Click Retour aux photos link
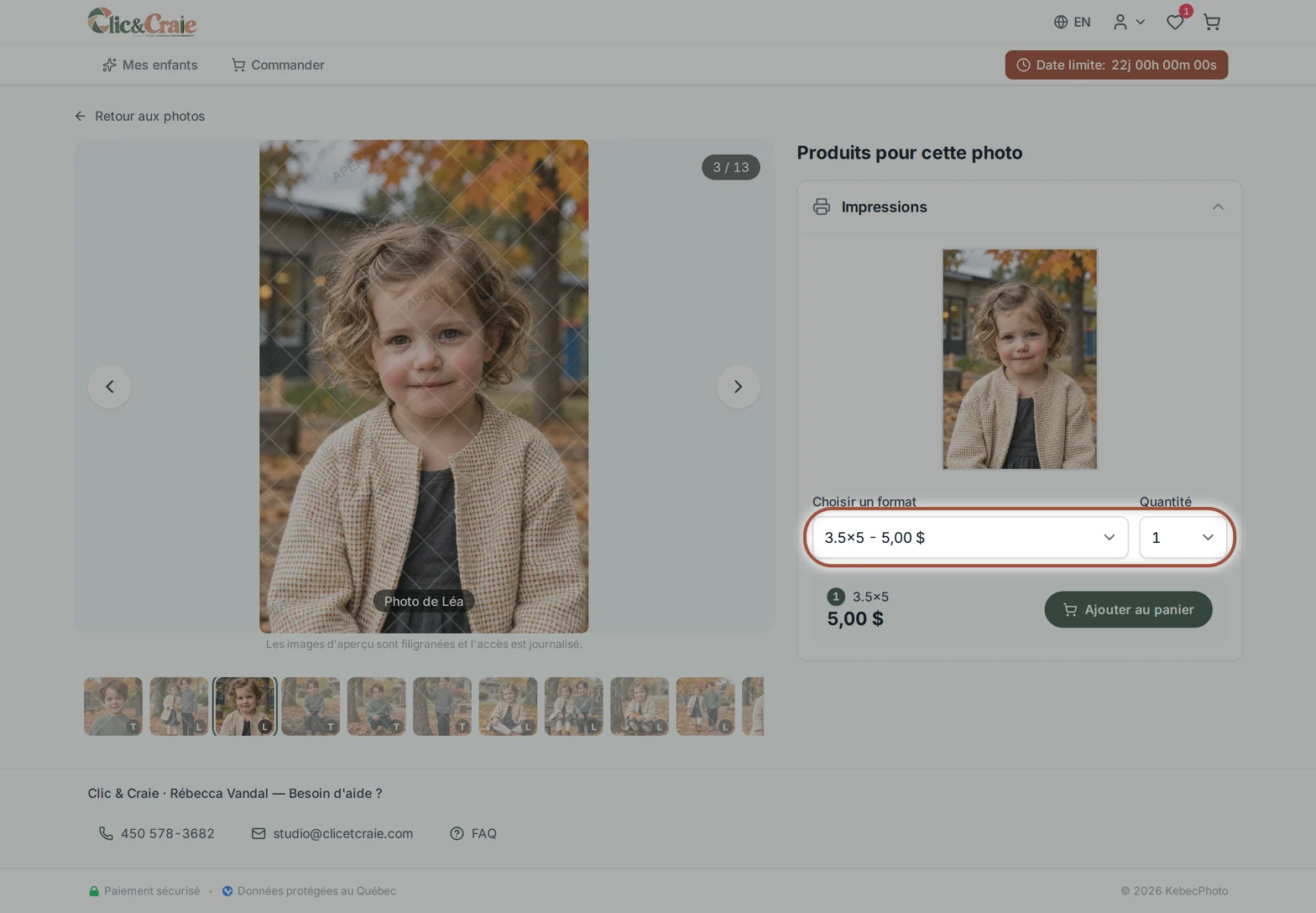Image resolution: width=1316 pixels, height=913 pixels. (x=139, y=116)
